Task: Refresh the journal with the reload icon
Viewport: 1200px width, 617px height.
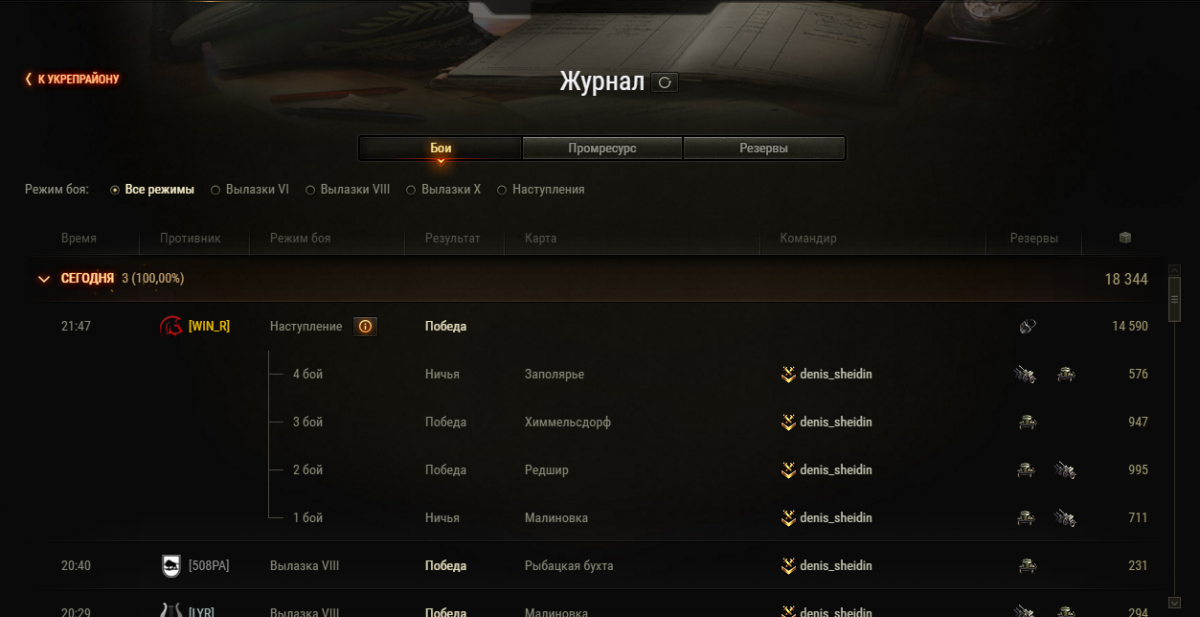Action: click(664, 82)
